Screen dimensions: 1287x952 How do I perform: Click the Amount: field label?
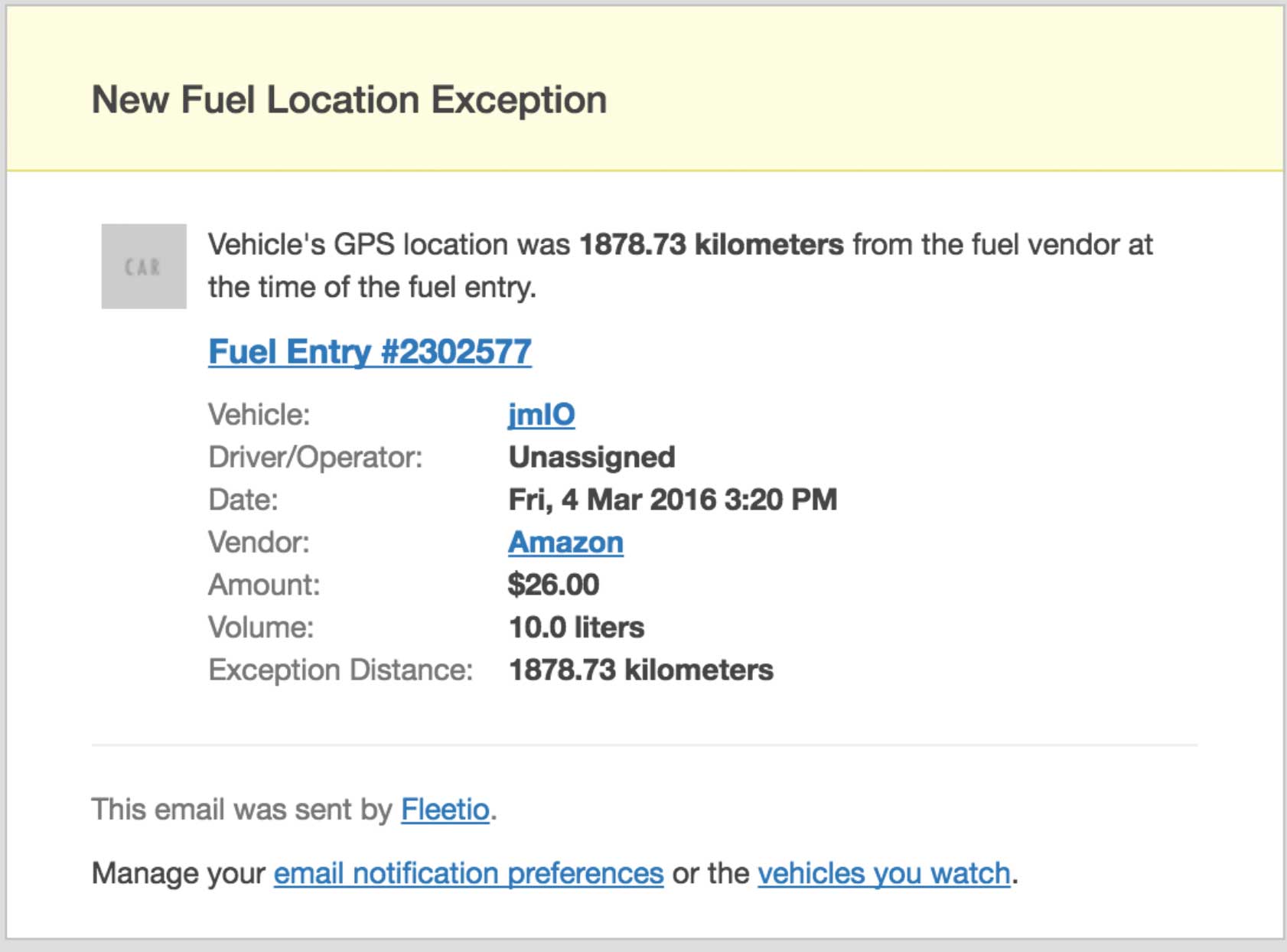[x=264, y=585]
